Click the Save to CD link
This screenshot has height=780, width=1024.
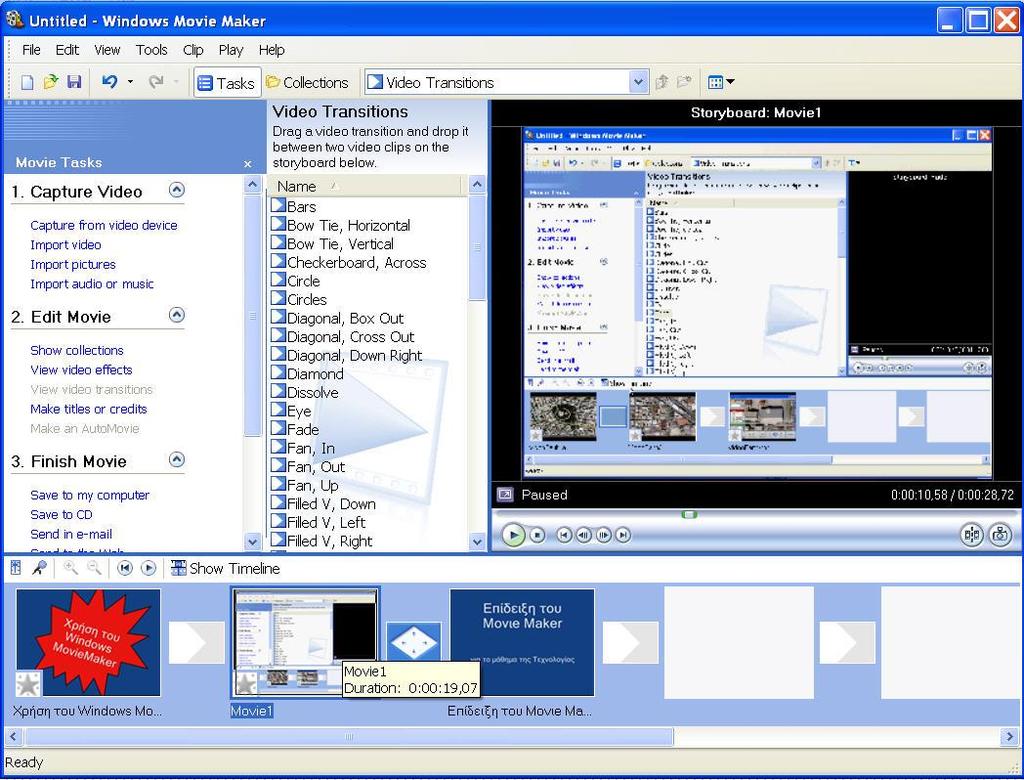click(x=61, y=515)
